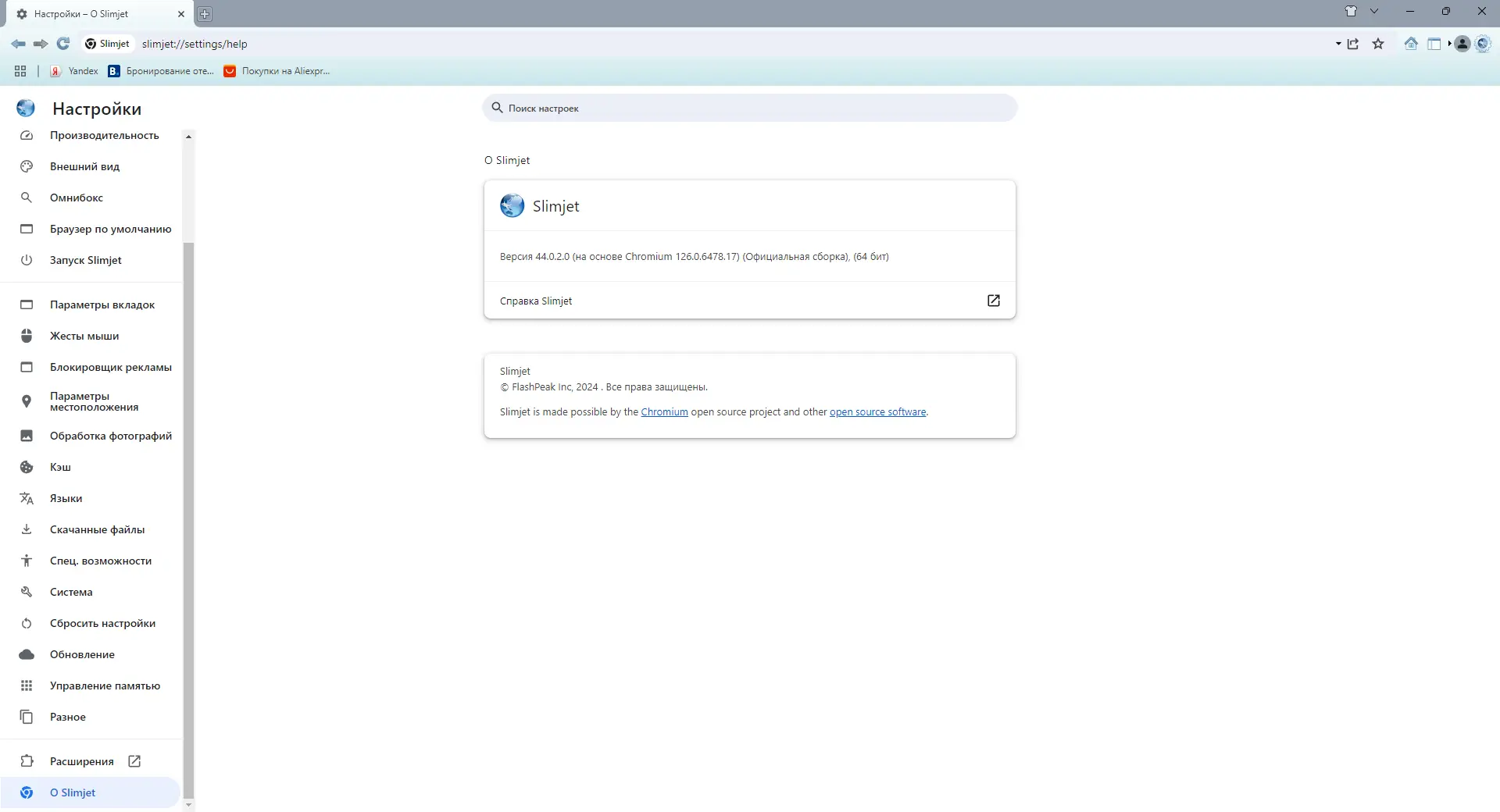Click the sidebar scrollbar up arrow
The width and height of the screenshot is (1500, 812).
[188, 137]
